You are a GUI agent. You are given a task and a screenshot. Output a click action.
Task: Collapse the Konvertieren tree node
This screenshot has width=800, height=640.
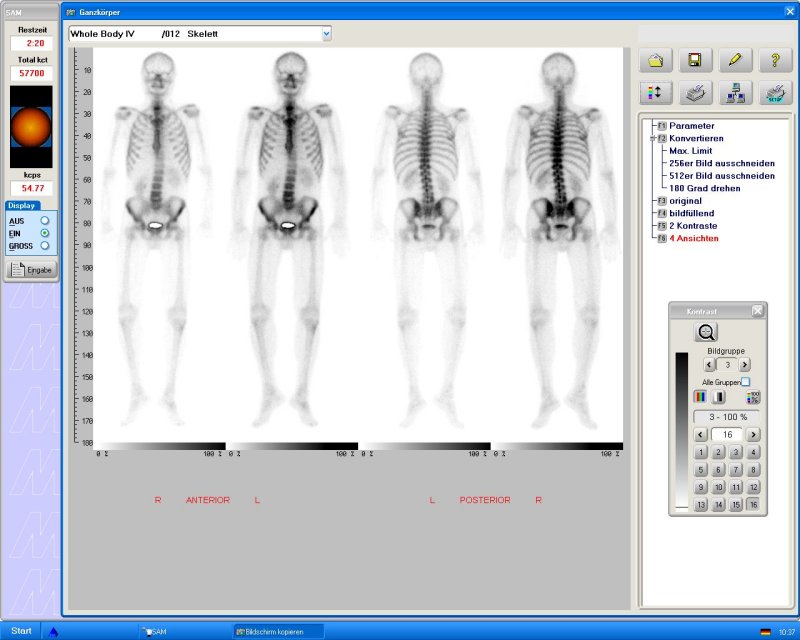click(652, 139)
